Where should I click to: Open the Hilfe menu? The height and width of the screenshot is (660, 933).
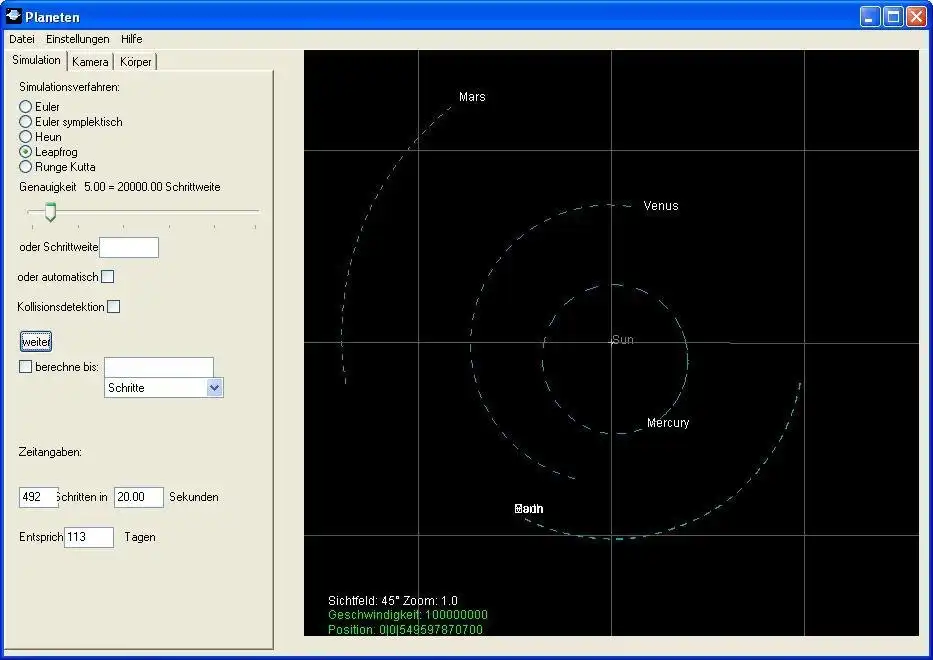tap(132, 39)
